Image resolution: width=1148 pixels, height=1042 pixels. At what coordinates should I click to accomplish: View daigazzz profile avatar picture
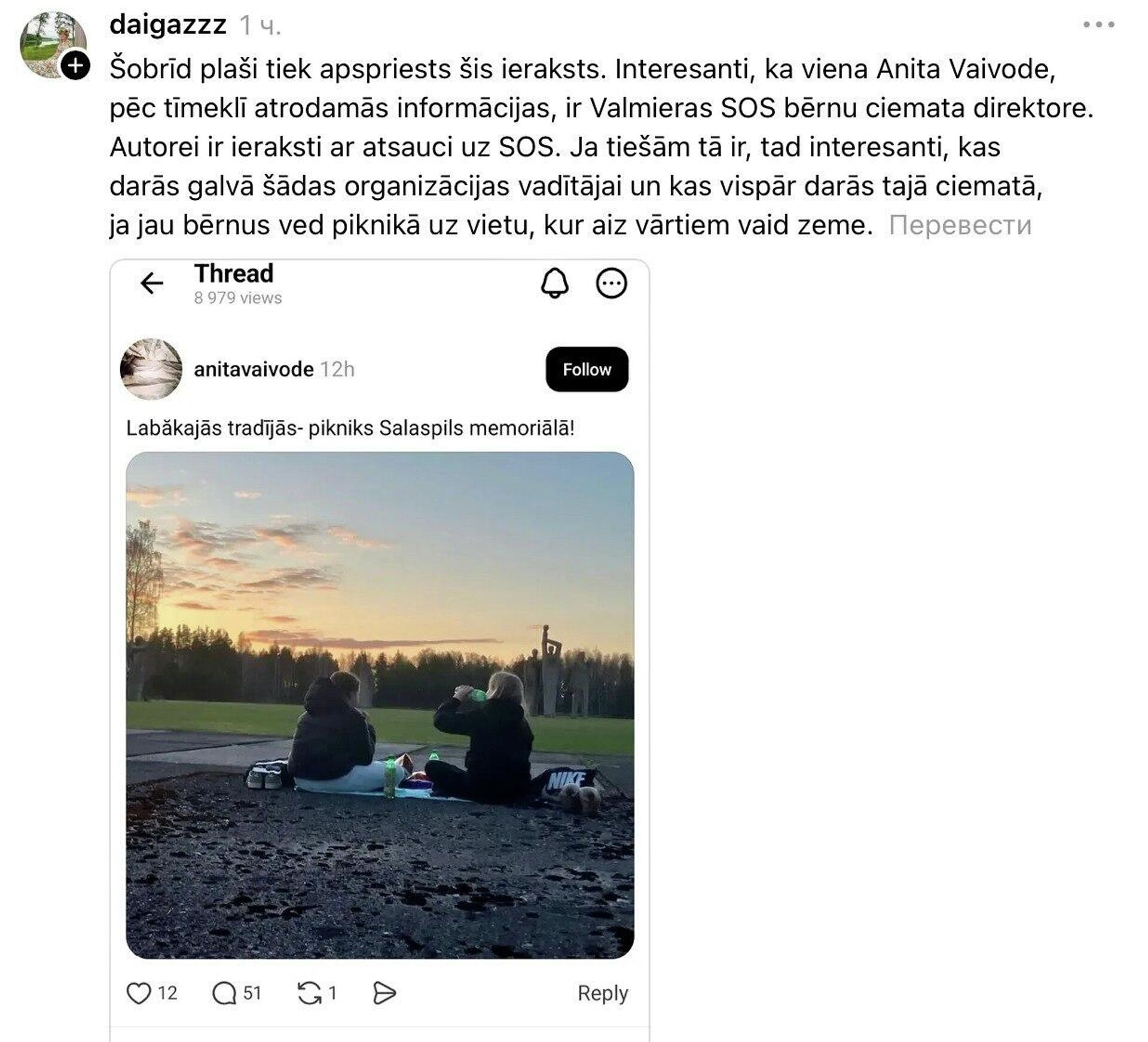tap(53, 45)
